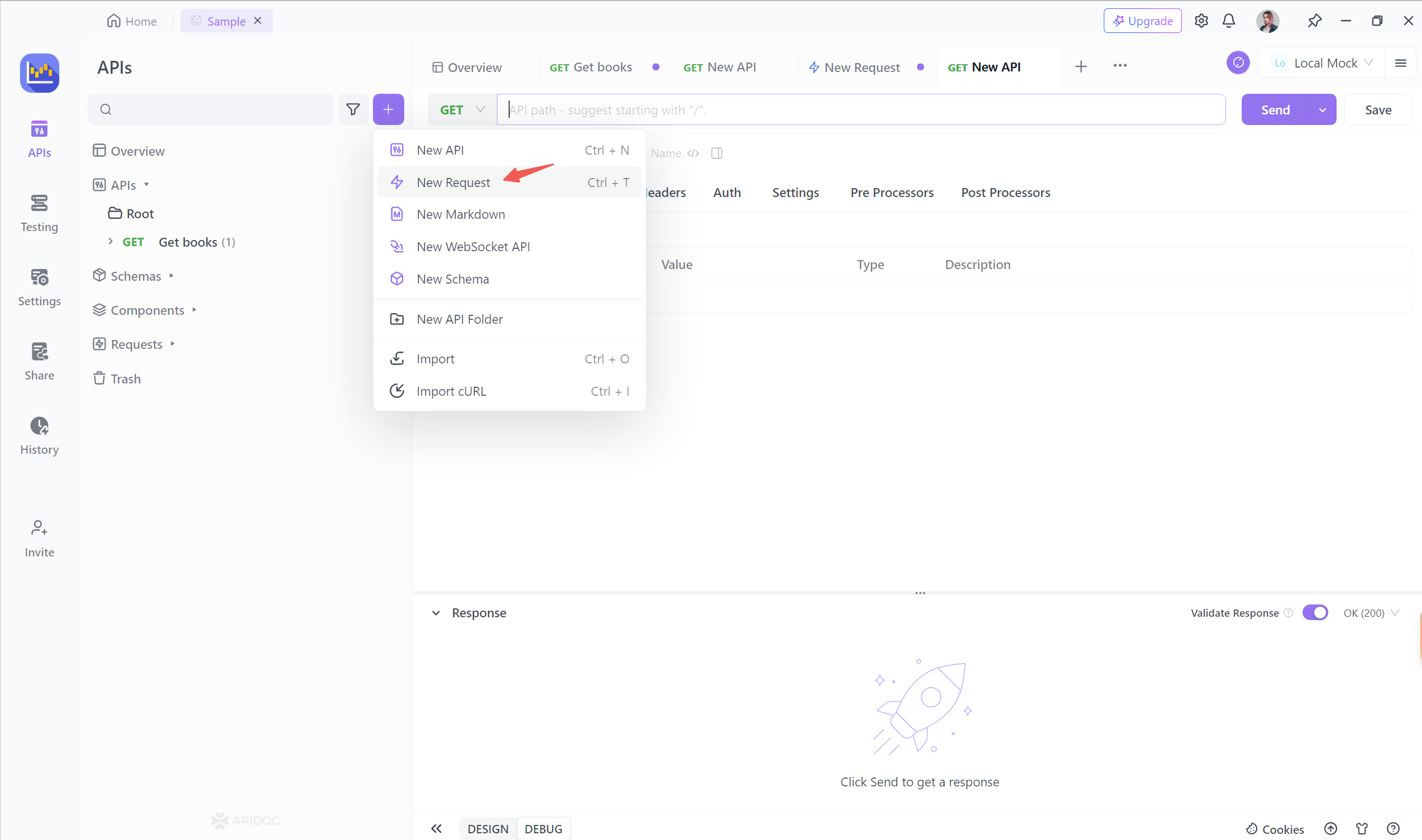The image size is (1422, 840).
Task: Click the Save button
Action: point(1379,109)
